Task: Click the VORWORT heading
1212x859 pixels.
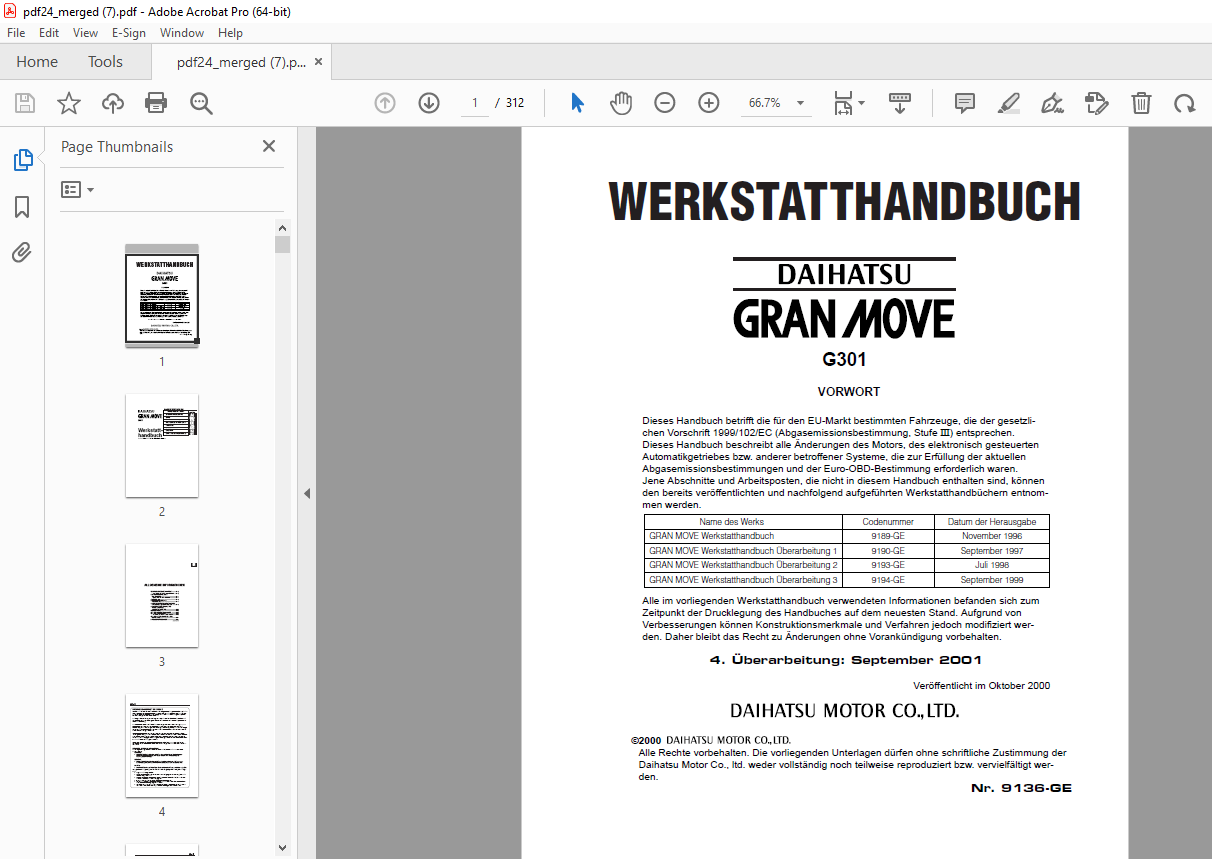Action: pos(849,392)
